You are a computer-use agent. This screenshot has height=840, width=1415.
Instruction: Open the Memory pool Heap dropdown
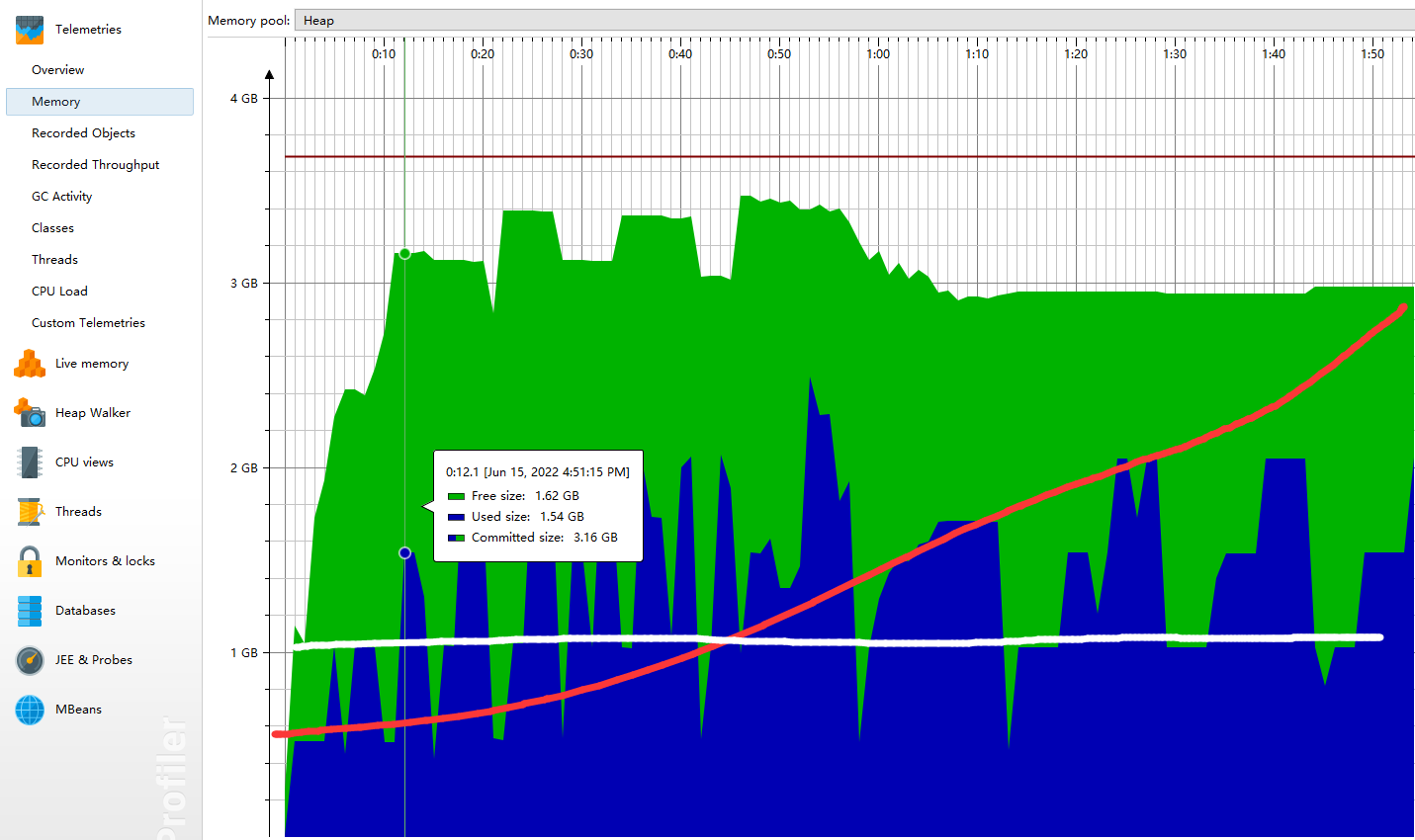tap(854, 20)
